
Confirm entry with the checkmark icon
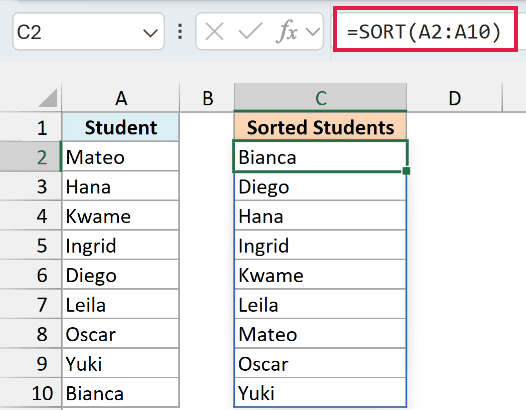[x=250, y=32]
